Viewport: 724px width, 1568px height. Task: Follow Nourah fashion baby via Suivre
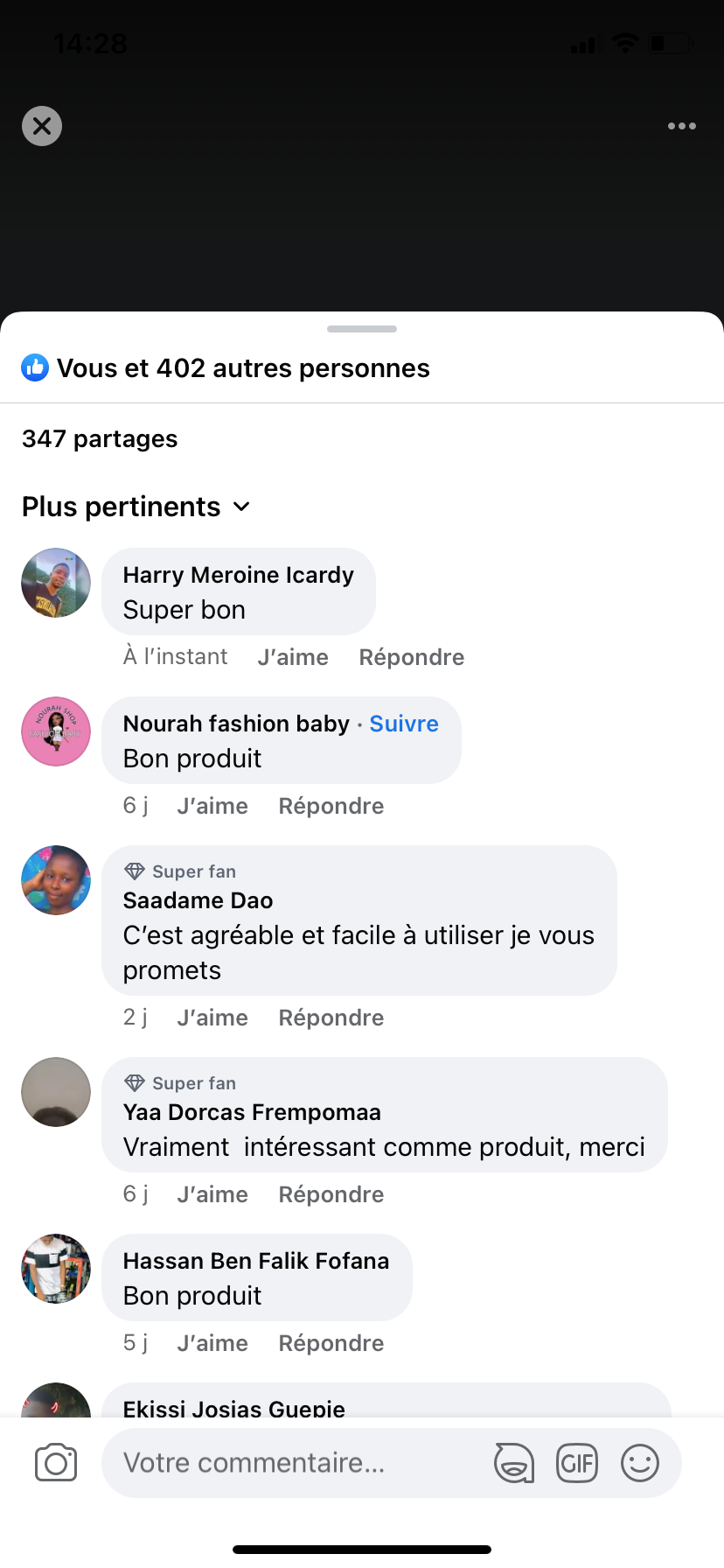point(404,724)
